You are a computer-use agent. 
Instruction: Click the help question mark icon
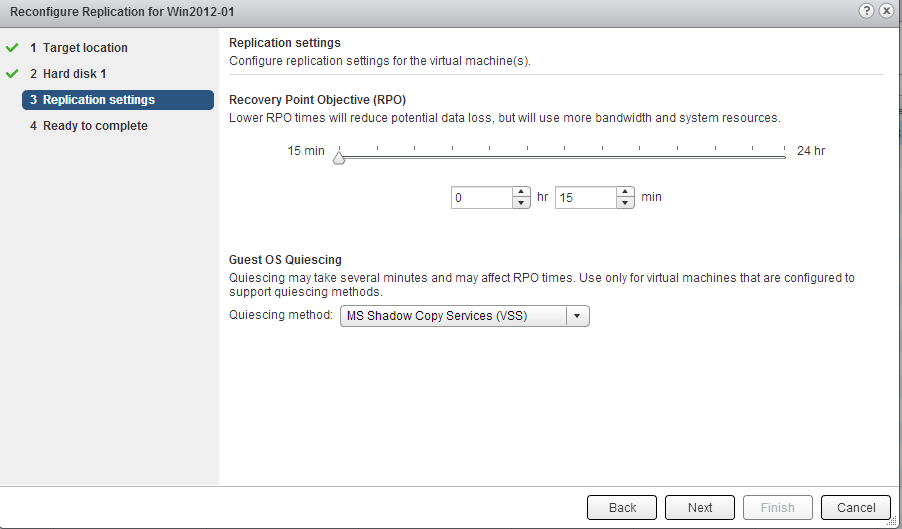coord(866,10)
